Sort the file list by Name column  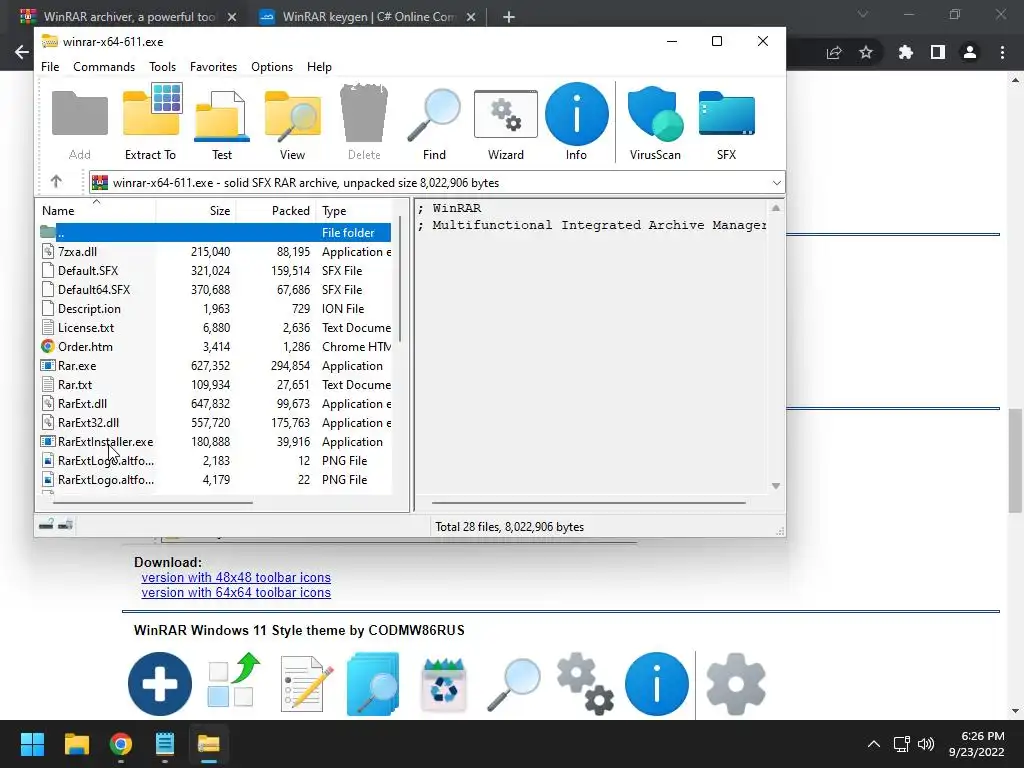(97, 210)
